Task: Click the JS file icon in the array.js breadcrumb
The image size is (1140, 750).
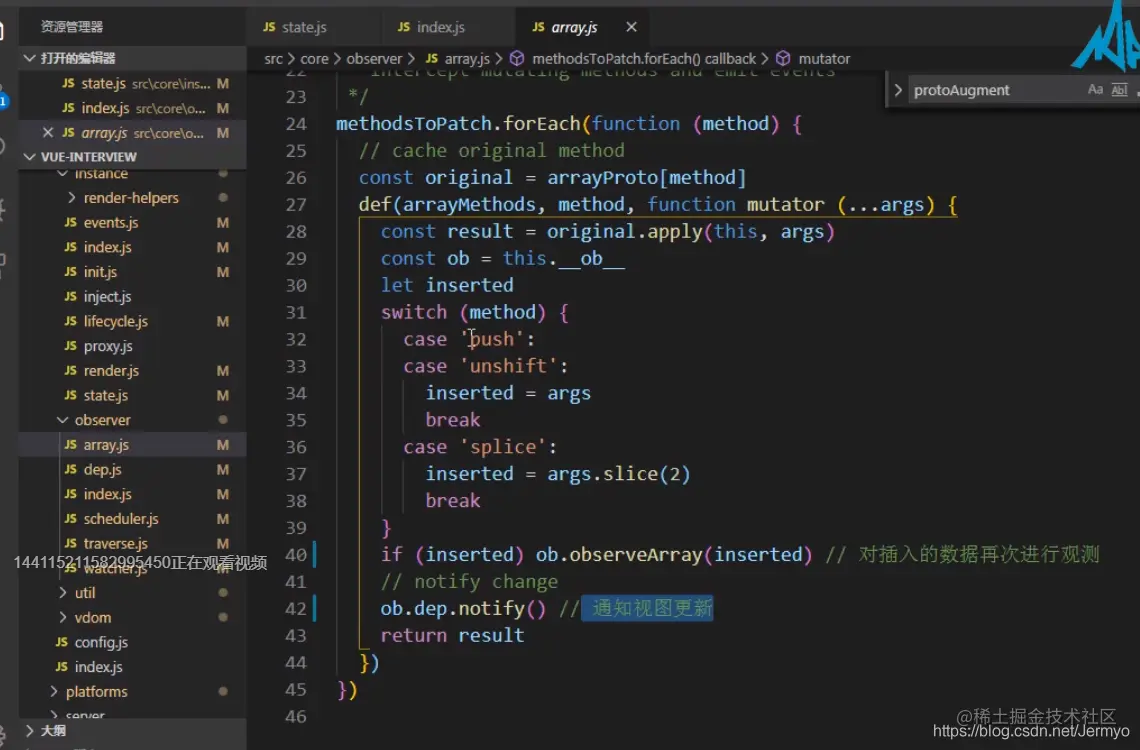Action: (x=432, y=59)
